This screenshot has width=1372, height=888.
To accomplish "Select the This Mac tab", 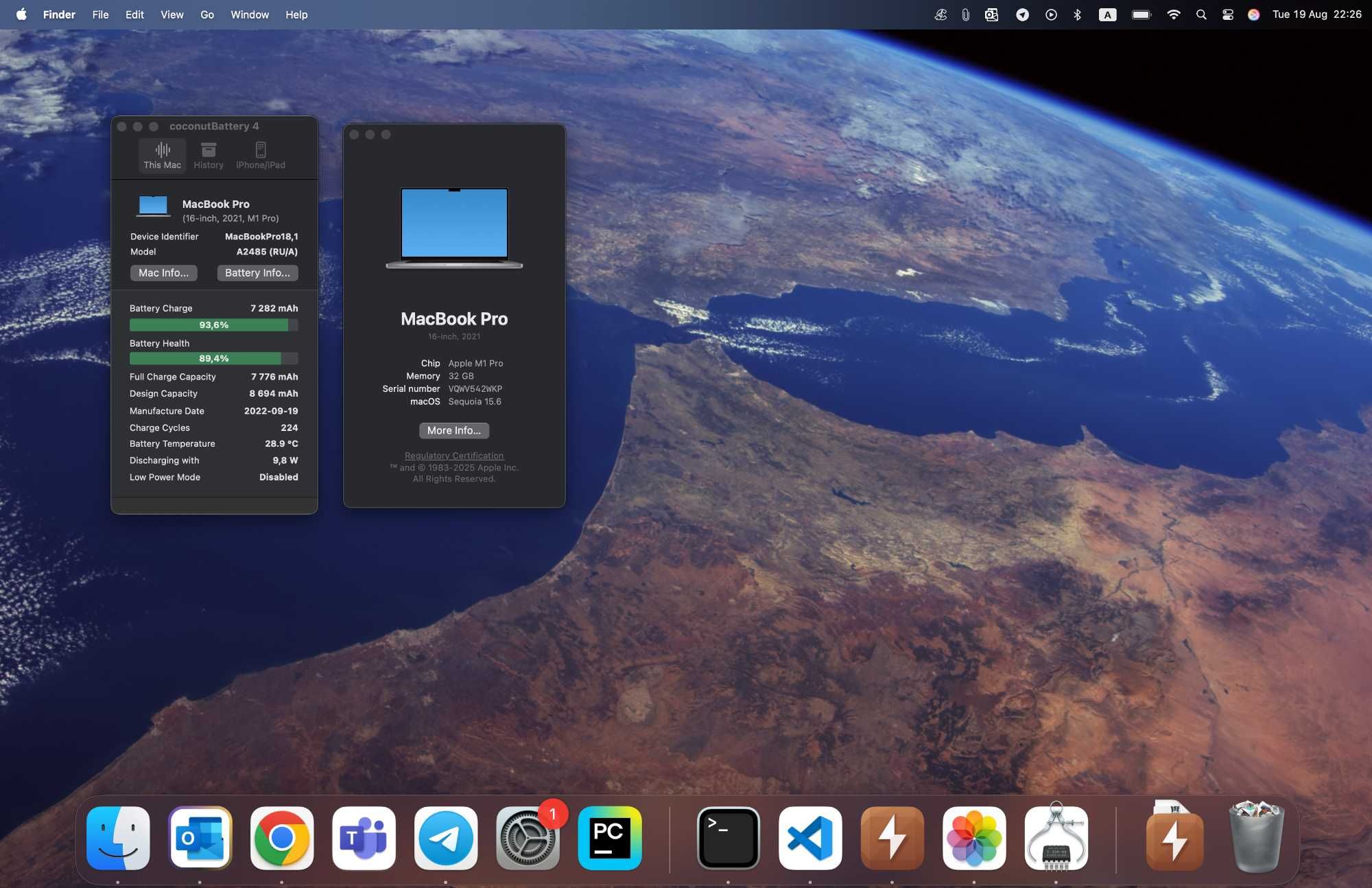I will point(163,156).
